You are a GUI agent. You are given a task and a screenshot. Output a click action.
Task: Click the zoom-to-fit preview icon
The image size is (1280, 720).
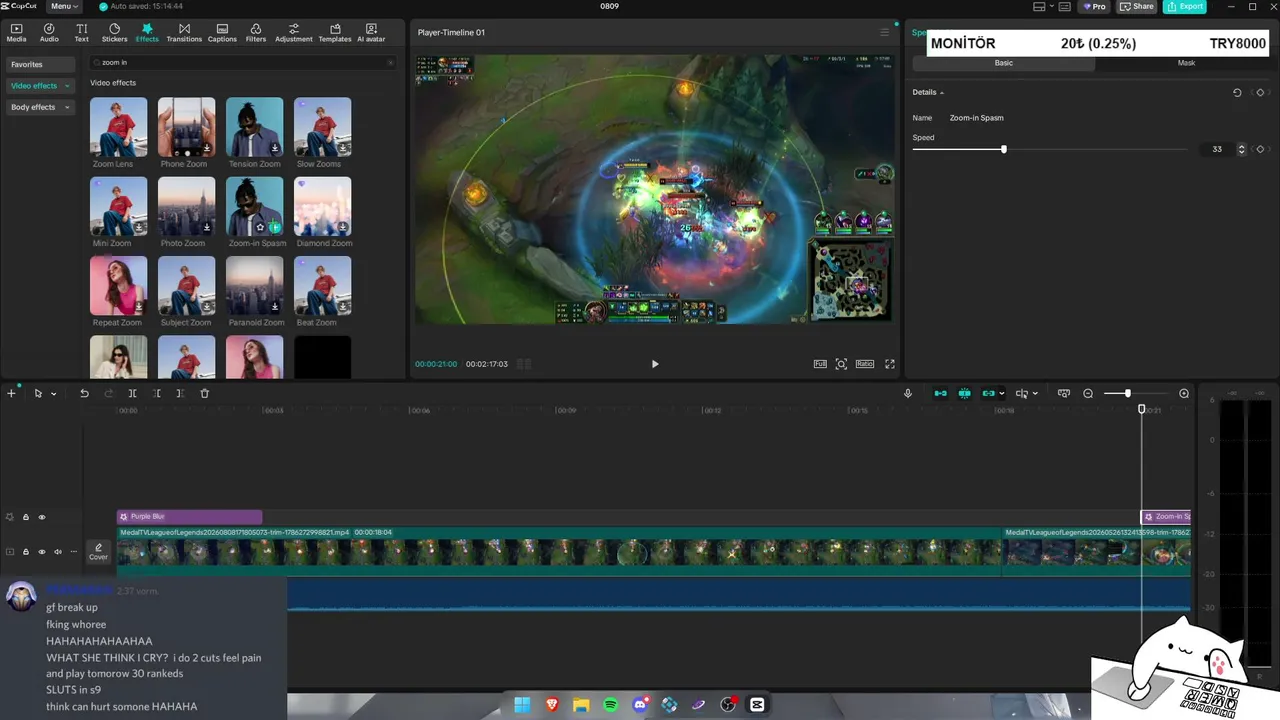(x=841, y=364)
